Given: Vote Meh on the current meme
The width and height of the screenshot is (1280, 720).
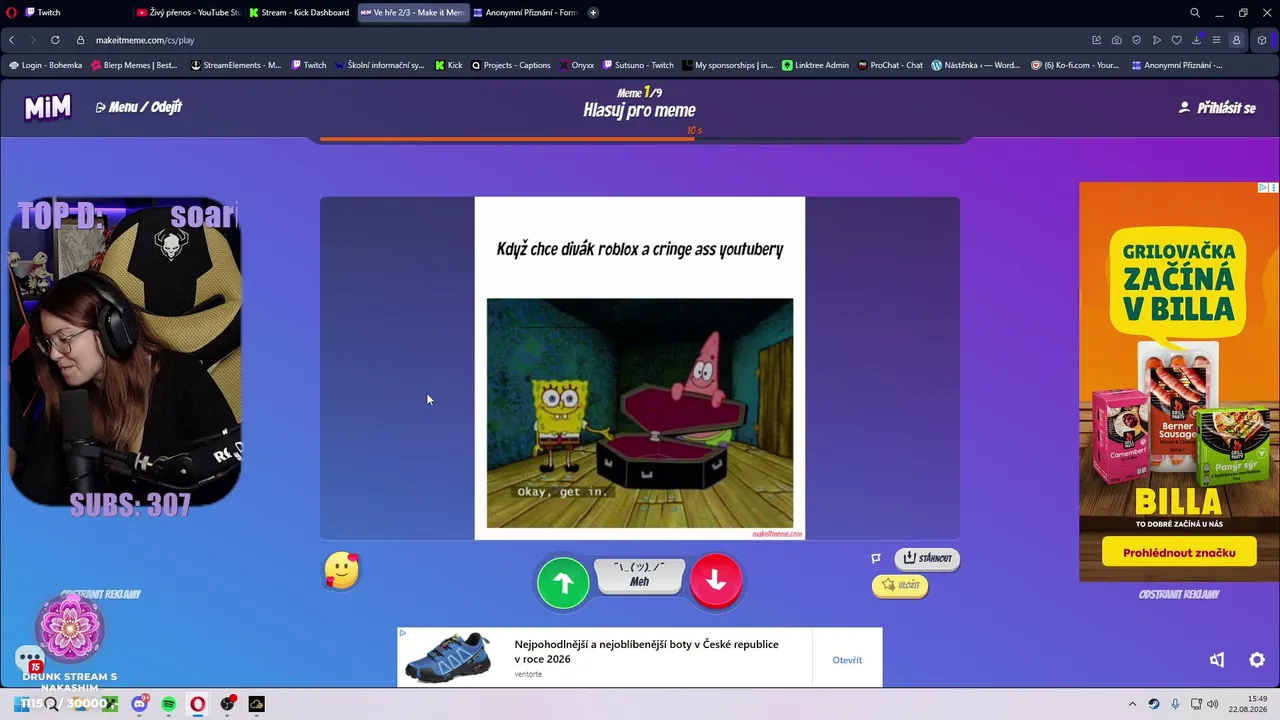Looking at the screenshot, I should (x=640, y=575).
